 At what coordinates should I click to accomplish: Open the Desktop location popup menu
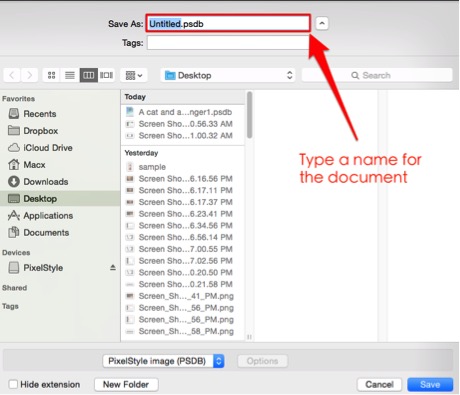pyautogui.click(x=228, y=75)
